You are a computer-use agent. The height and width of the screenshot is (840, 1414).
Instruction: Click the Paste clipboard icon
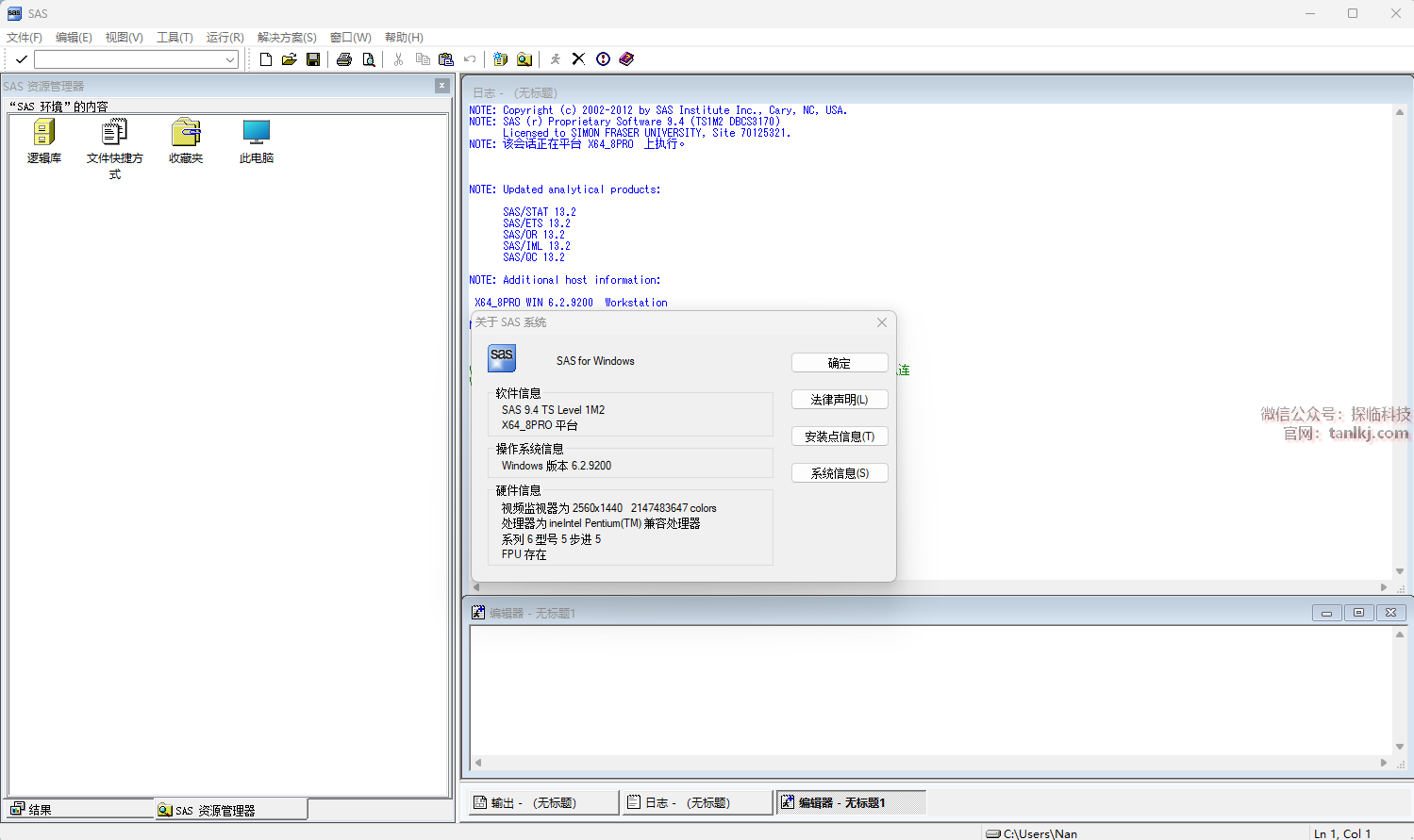point(446,59)
